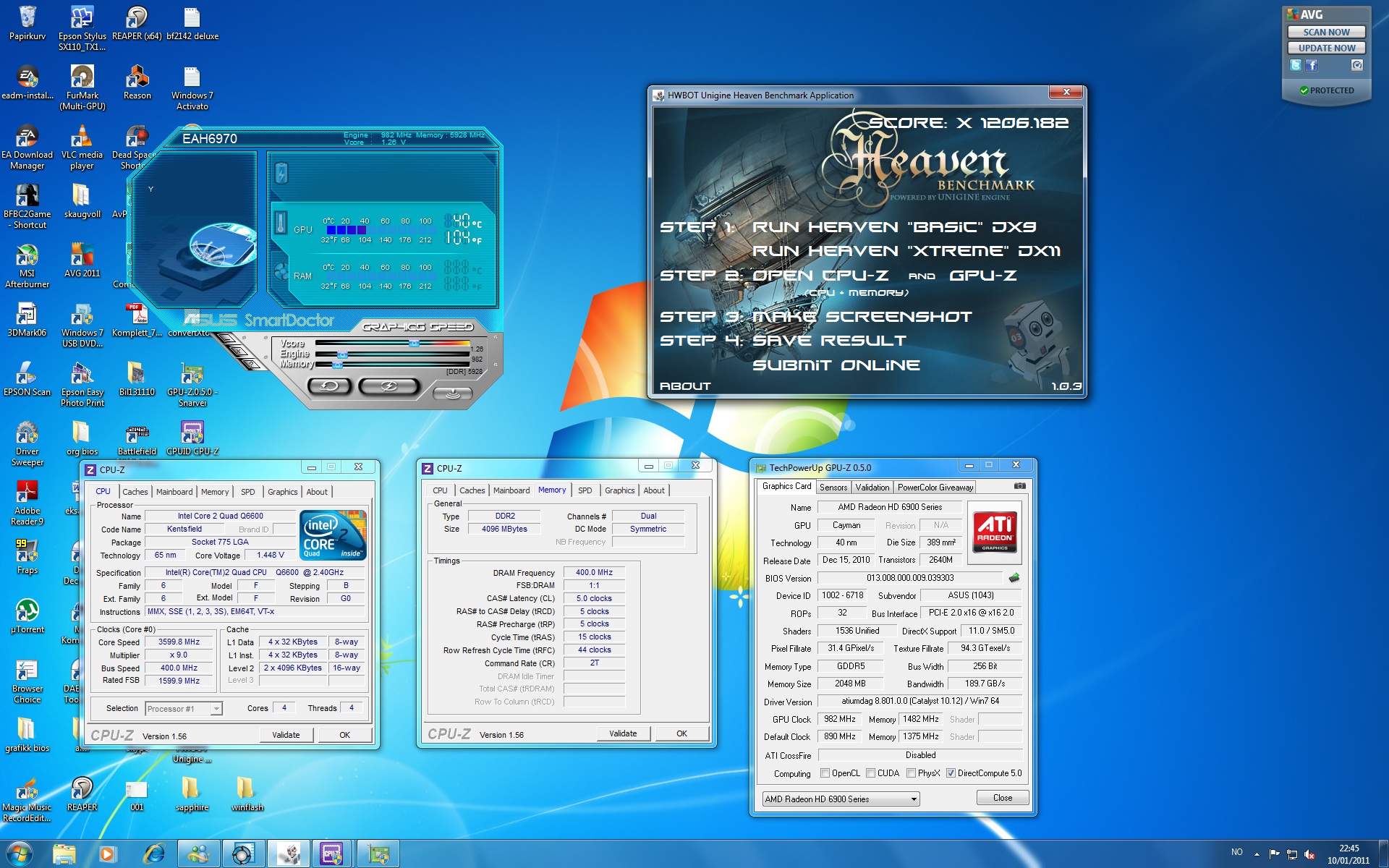Open the winflash folder on the desktop
This screenshot has width=1389, height=868.
(x=247, y=793)
